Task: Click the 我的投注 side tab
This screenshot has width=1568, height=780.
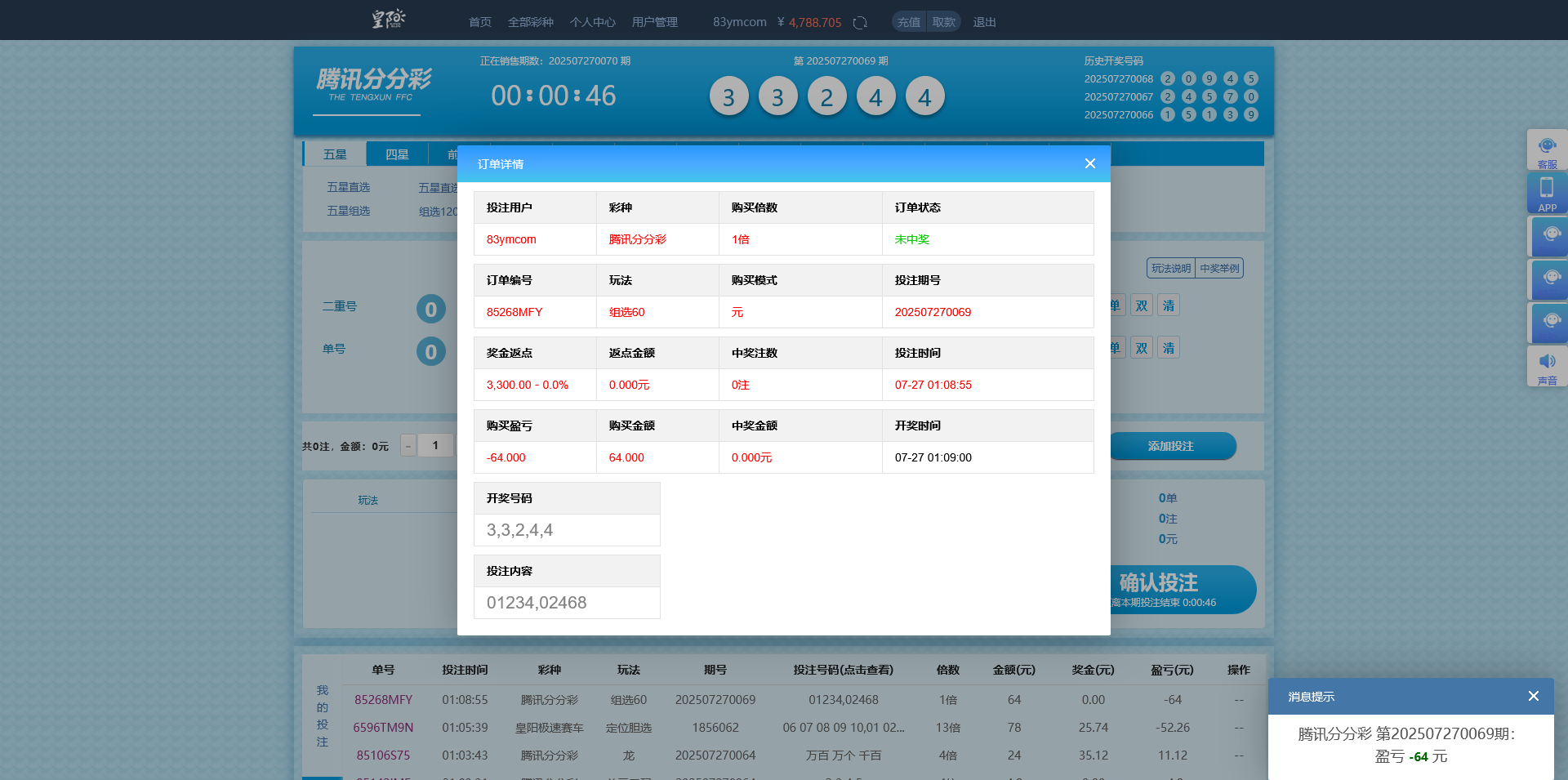Action: 323,716
